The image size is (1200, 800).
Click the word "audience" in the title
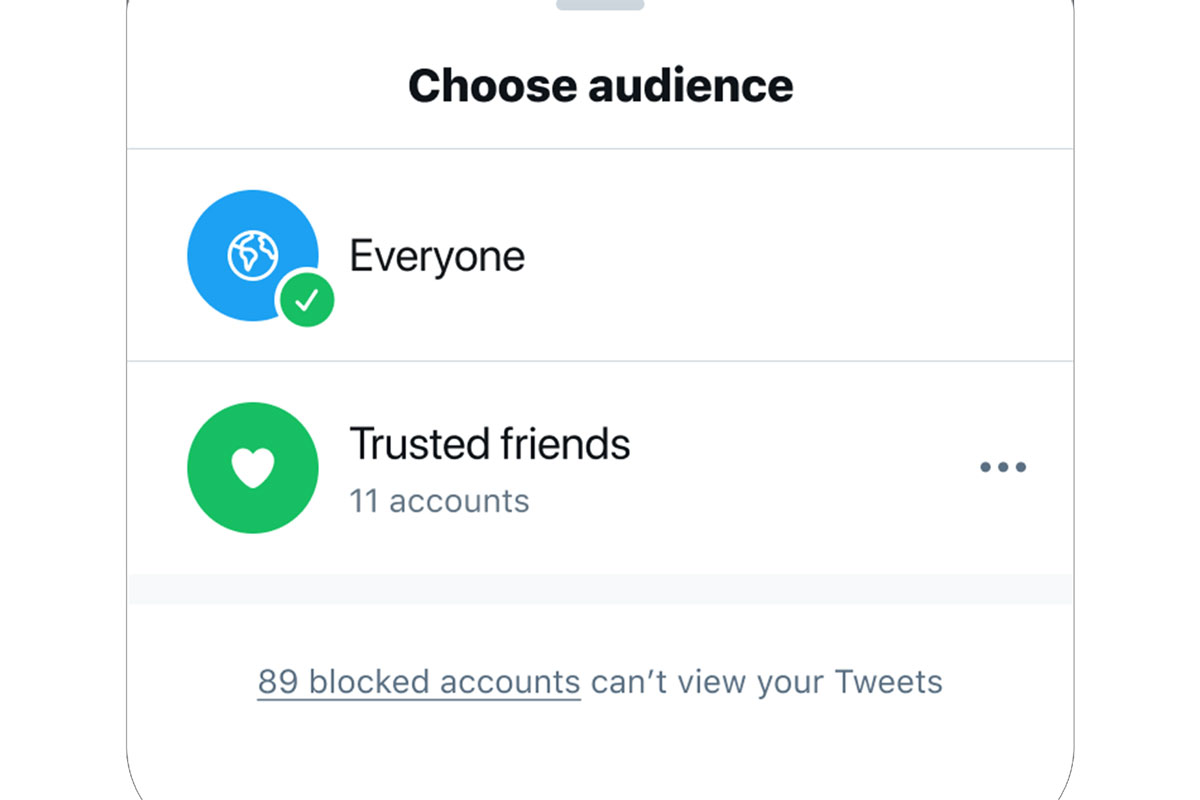690,85
